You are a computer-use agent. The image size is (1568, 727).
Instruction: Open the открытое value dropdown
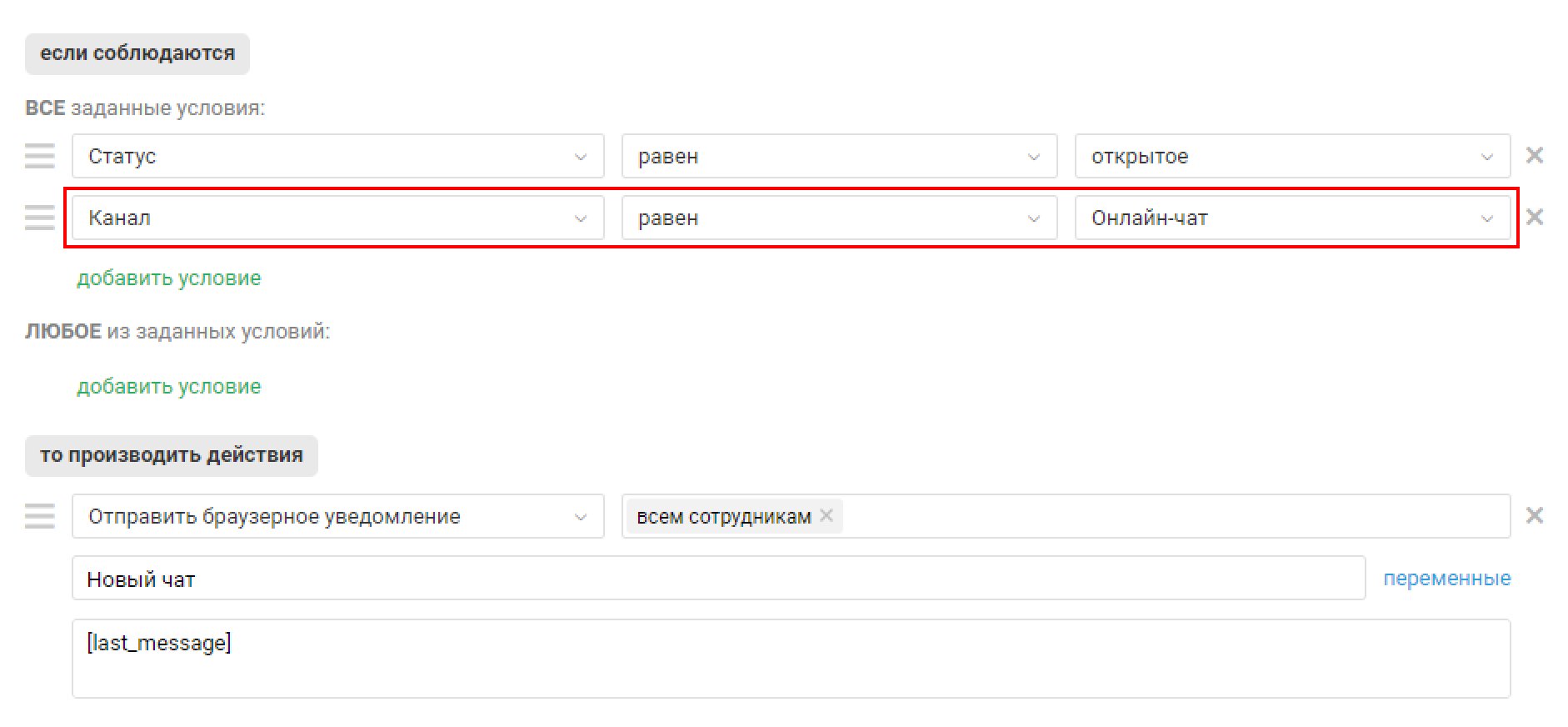[x=1291, y=156]
